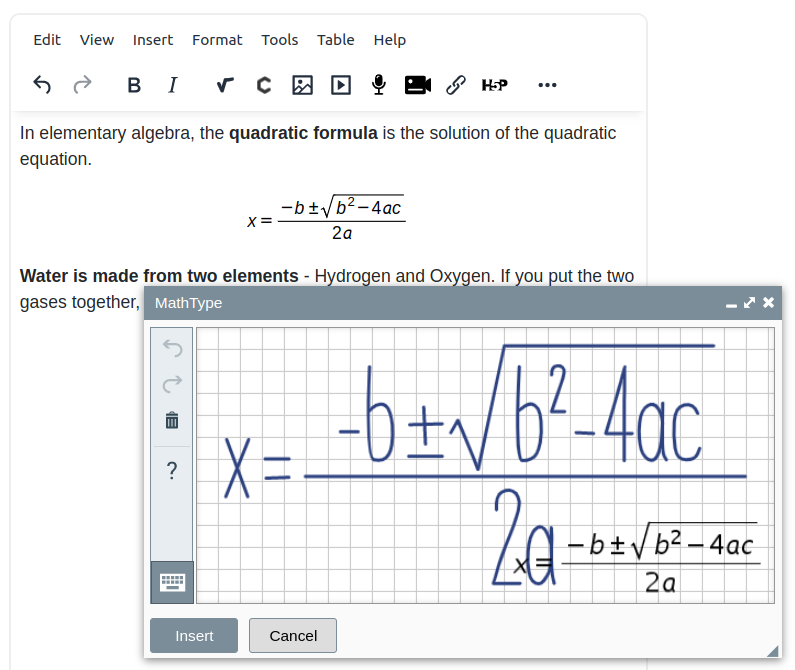The height and width of the screenshot is (670, 795).
Task: Open the View menu
Action: coord(97,40)
